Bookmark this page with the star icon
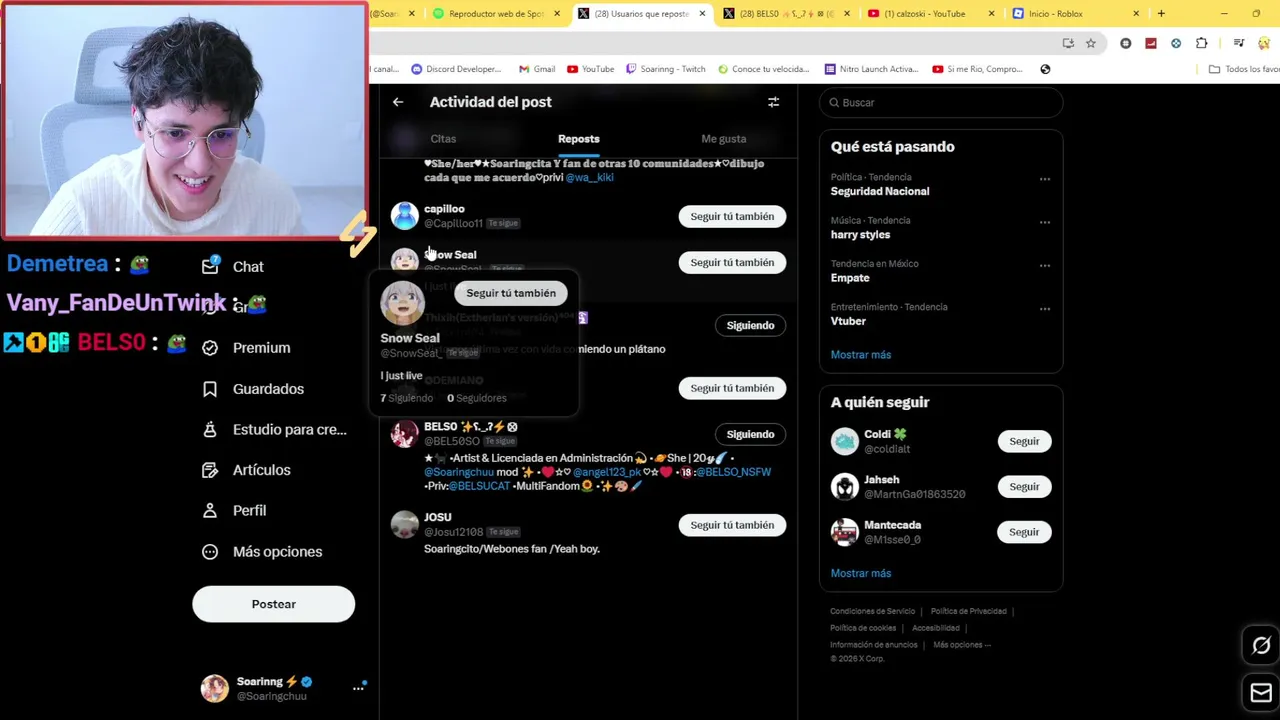Viewport: 1280px width, 720px height. [1091, 43]
